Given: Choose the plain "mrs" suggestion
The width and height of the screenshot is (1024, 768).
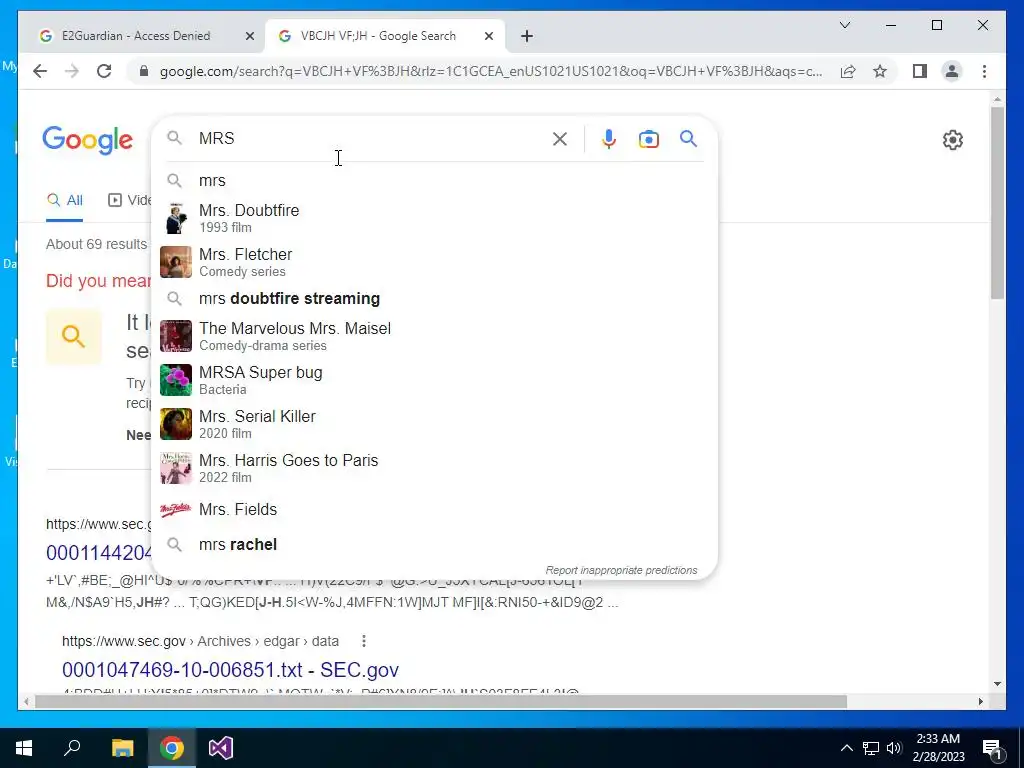Looking at the screenshot, I should click(434, 180).
